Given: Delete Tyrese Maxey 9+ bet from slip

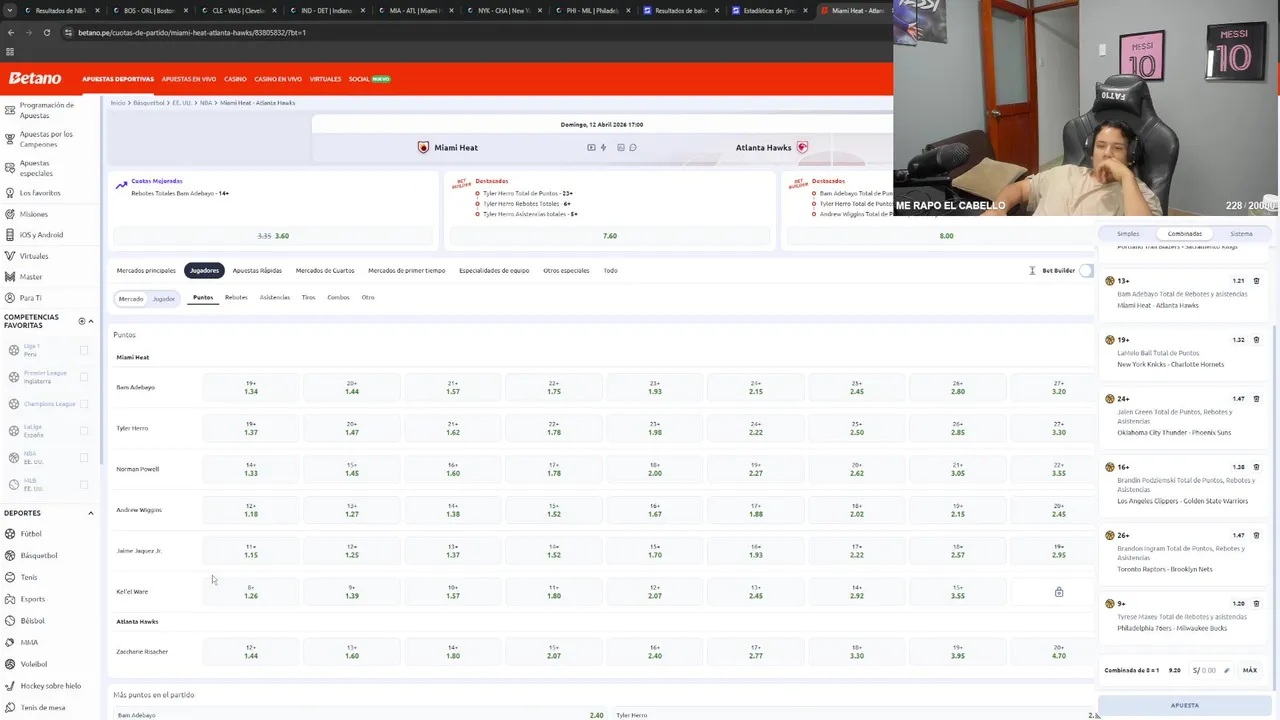Looking at the screenshot, I should 1257,604.
